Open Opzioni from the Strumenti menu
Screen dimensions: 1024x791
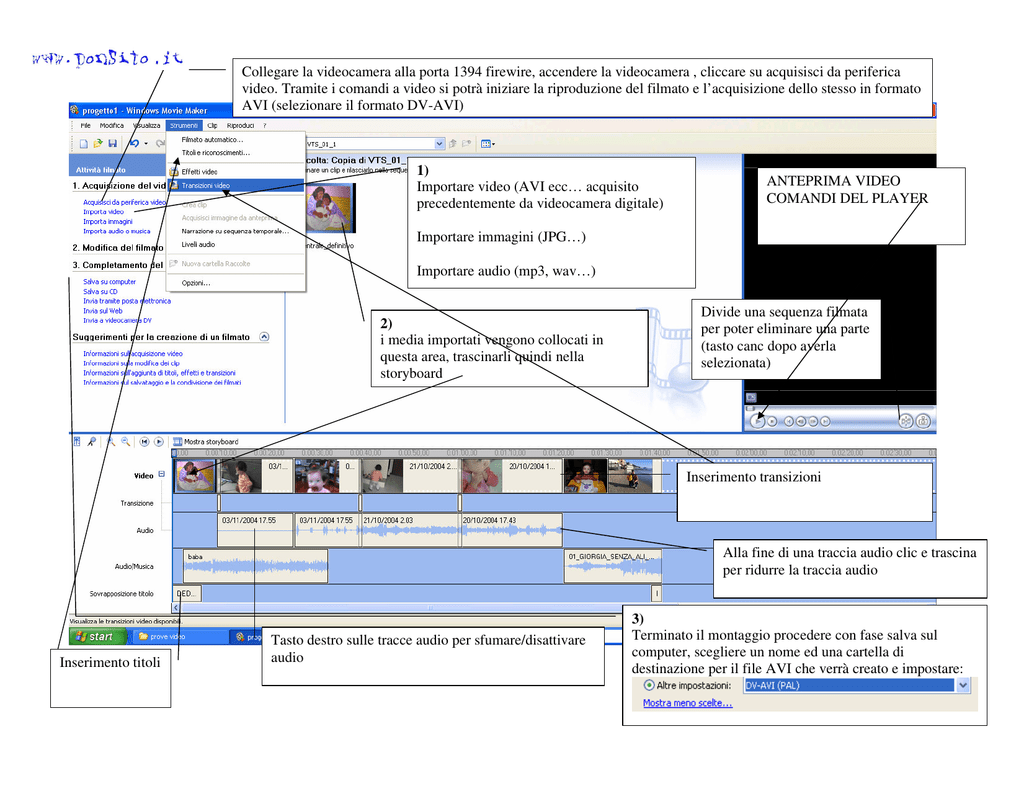[x=236, y=283]
